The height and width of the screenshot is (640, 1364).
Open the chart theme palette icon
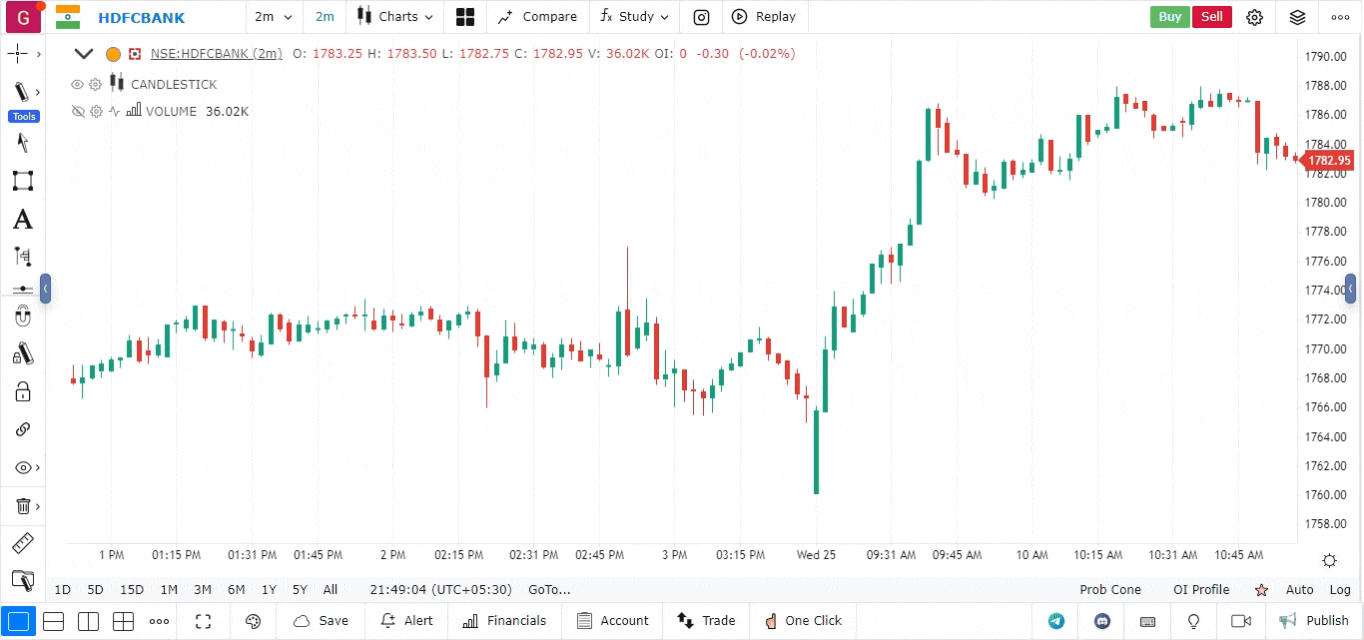(x=253, y=621)
